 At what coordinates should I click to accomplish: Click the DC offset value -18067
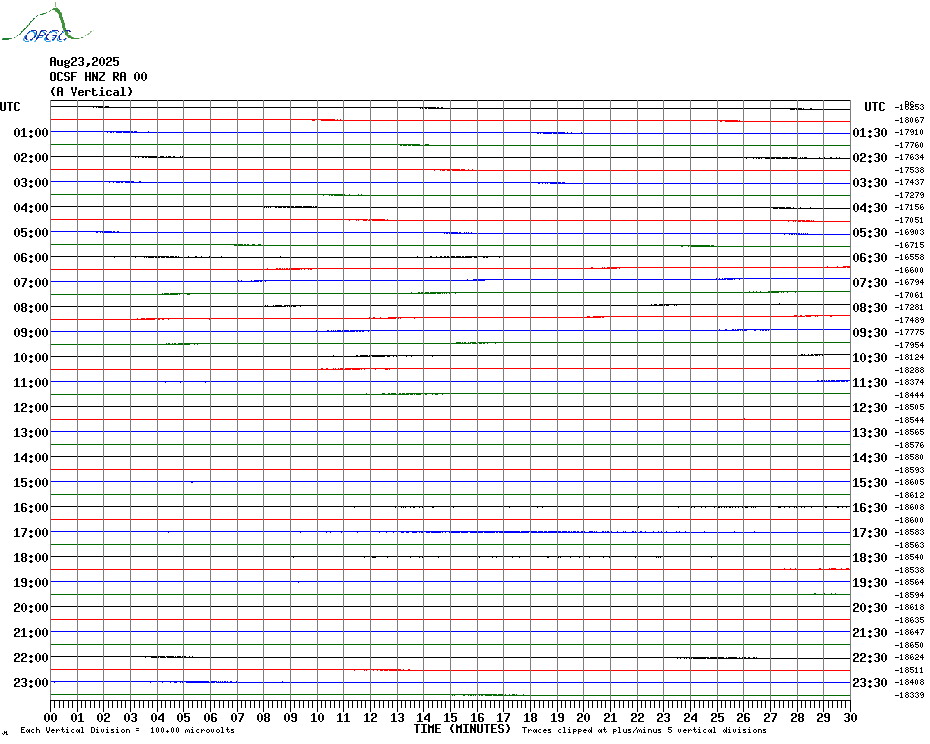(909, 120)
